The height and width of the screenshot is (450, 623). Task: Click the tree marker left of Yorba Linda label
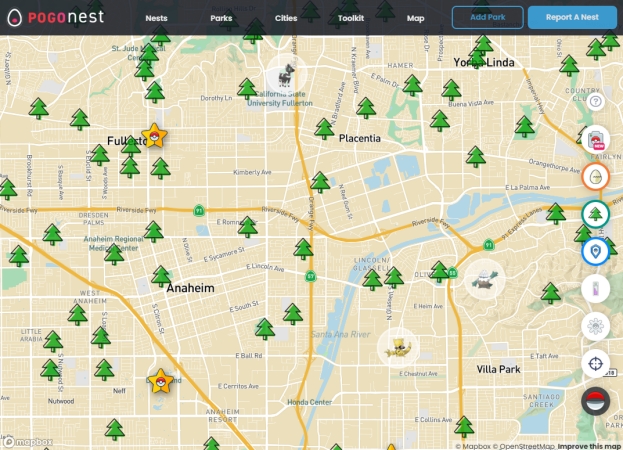[477, 59]
